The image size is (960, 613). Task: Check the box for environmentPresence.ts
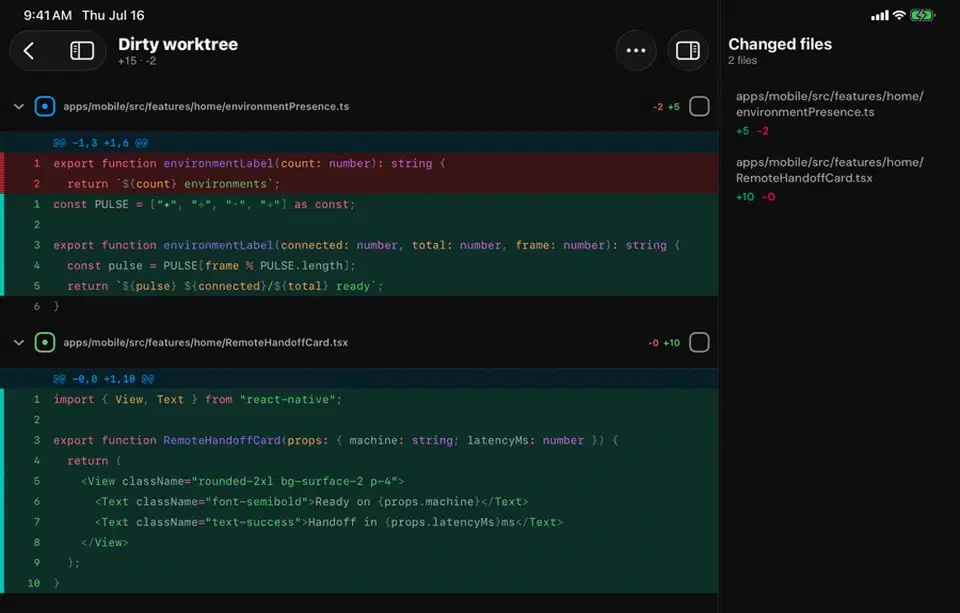click(x=699, y=107)
